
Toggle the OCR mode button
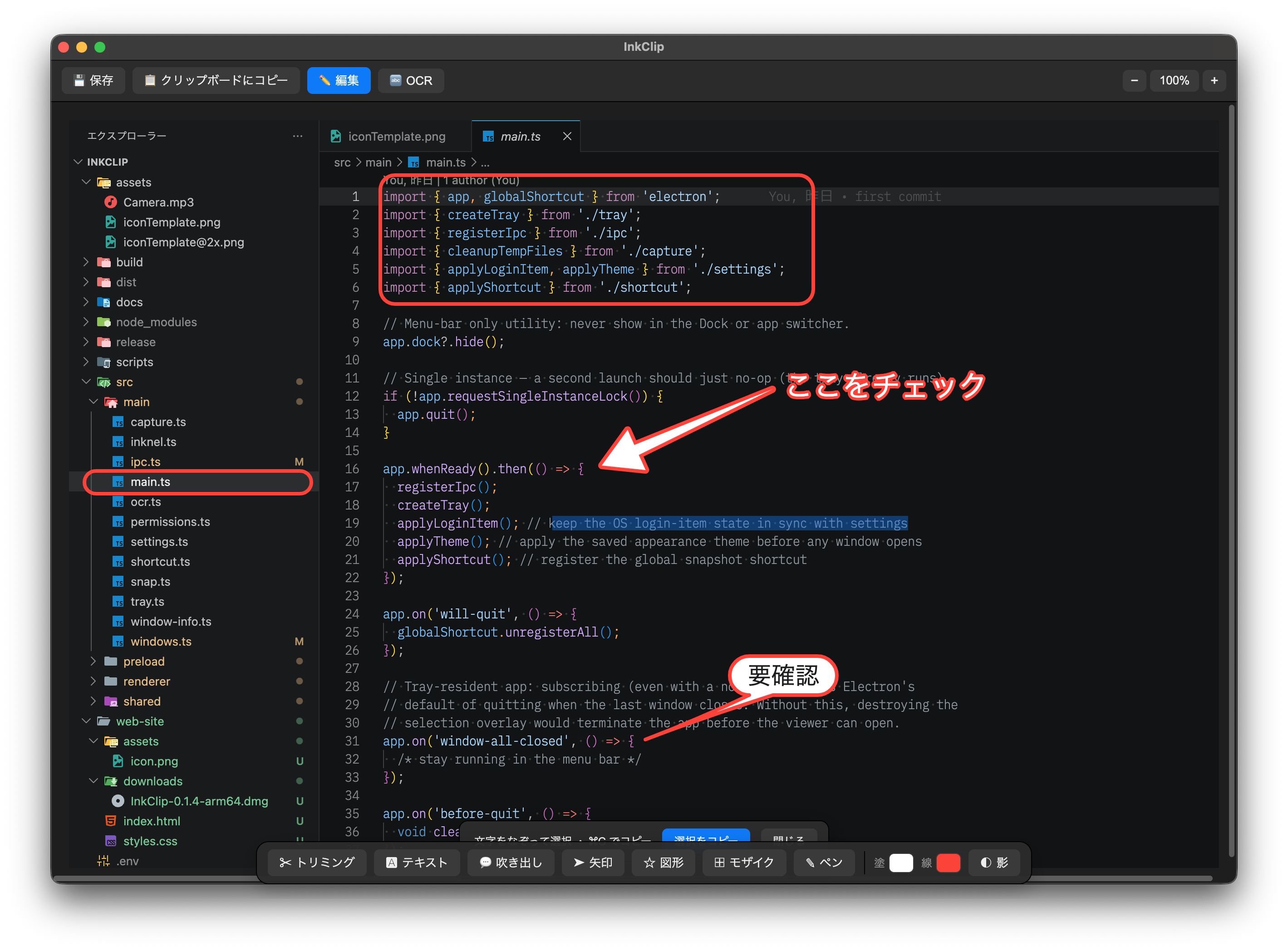(411, 81)
